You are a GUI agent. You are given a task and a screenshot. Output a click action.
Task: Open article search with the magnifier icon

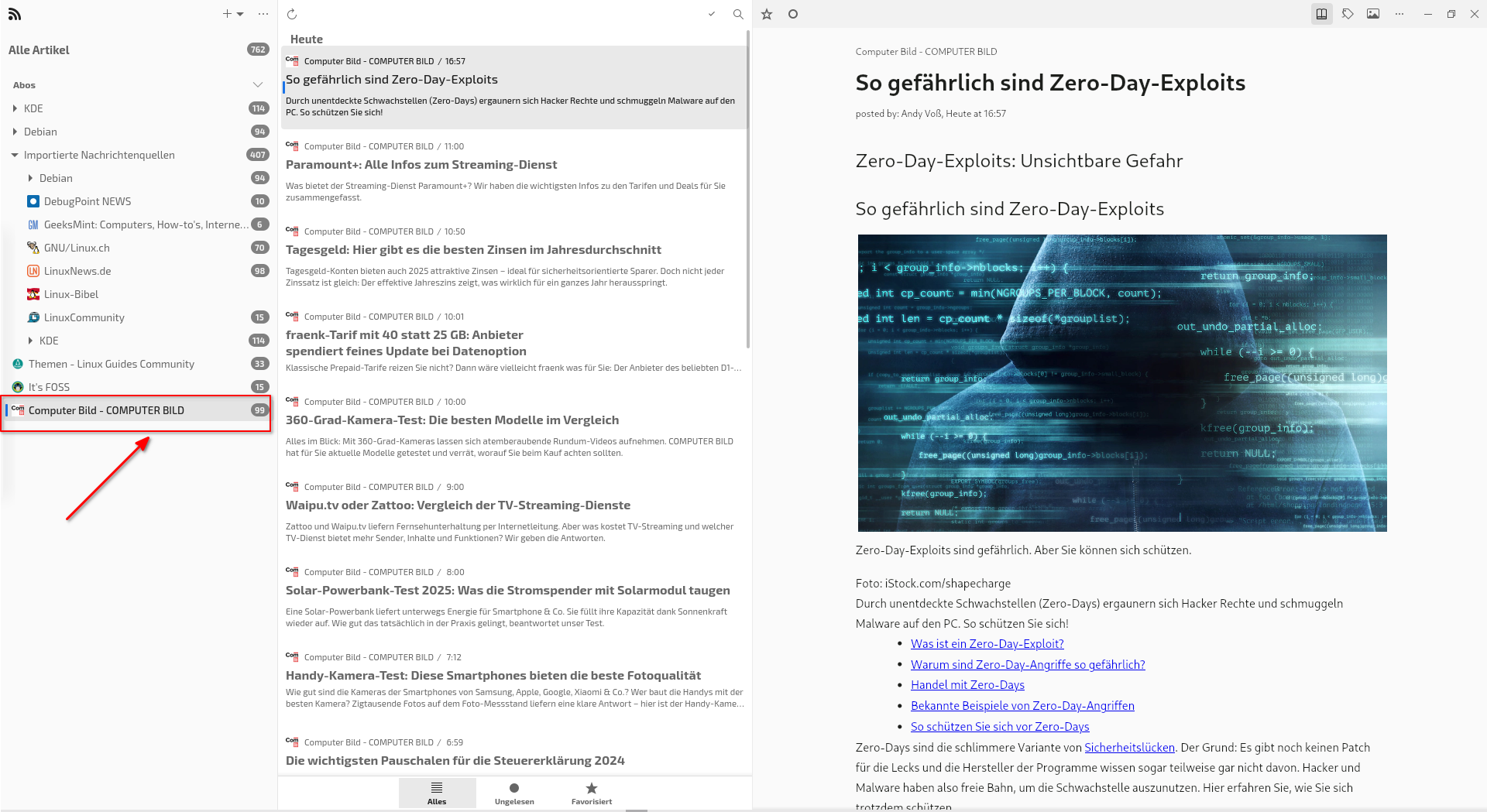[738, 14]
